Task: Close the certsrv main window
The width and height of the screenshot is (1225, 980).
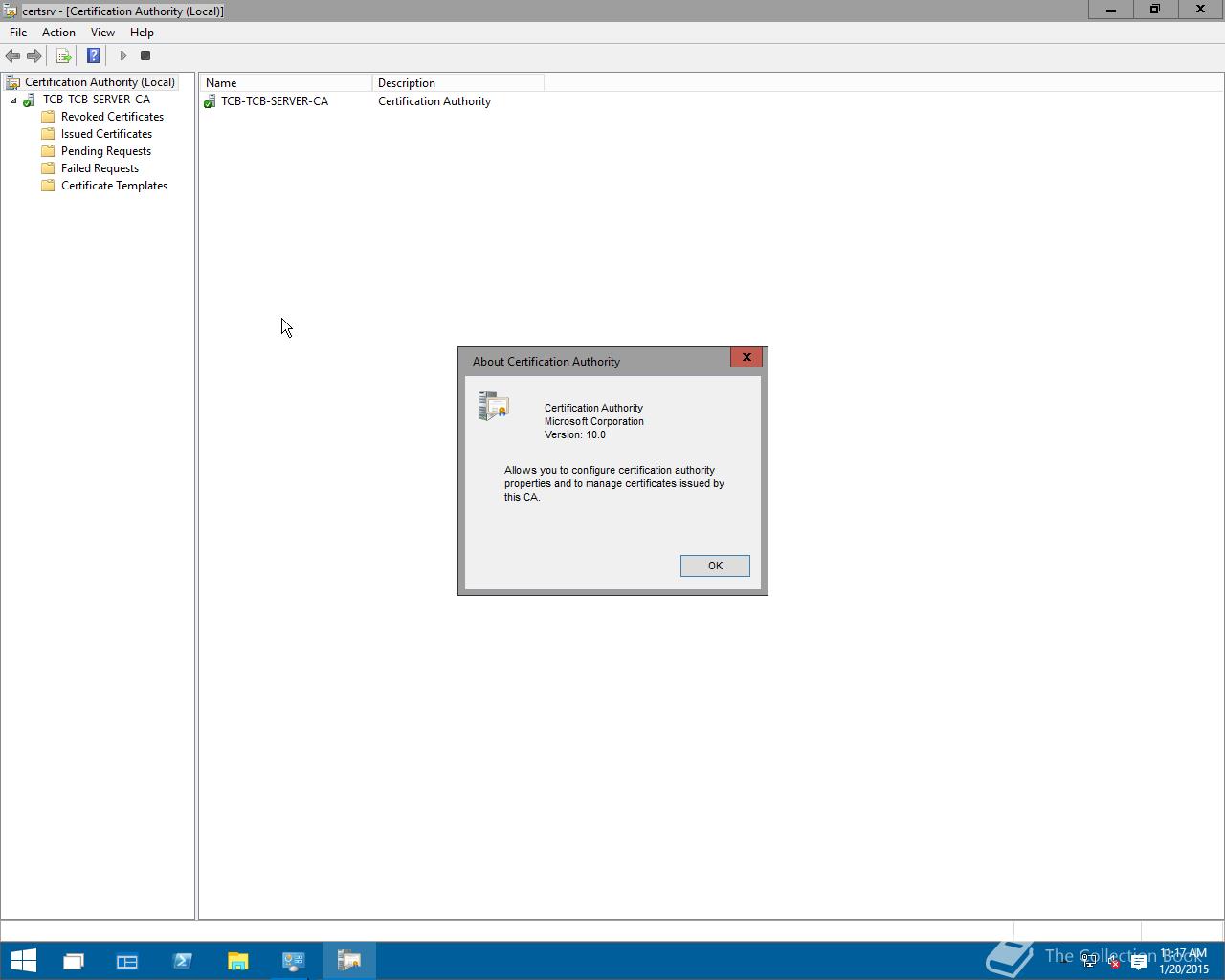Action: (1200, 10)
